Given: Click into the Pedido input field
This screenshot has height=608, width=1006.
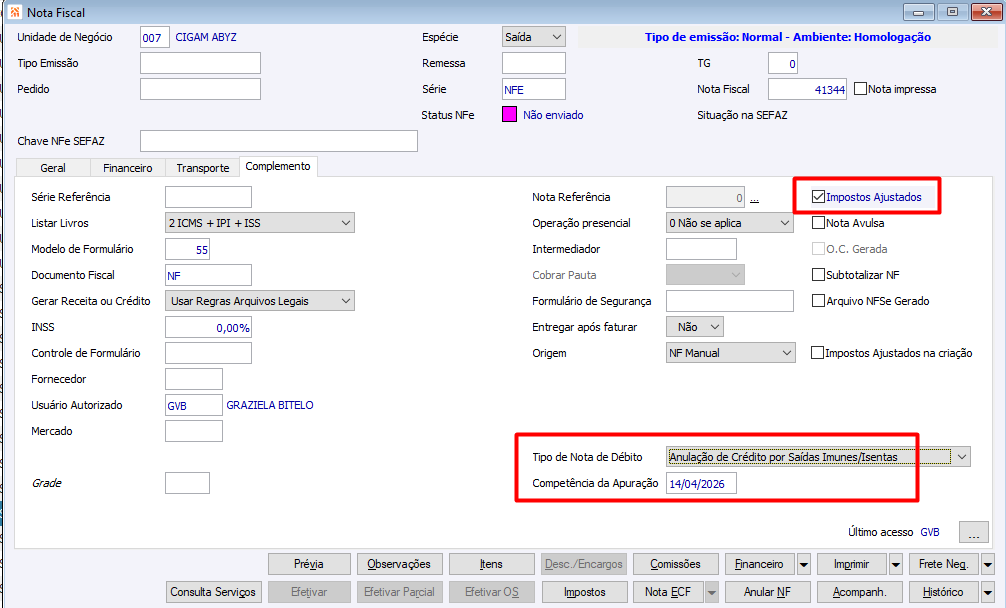Looking at the screenshot, I should click(200, 89).
